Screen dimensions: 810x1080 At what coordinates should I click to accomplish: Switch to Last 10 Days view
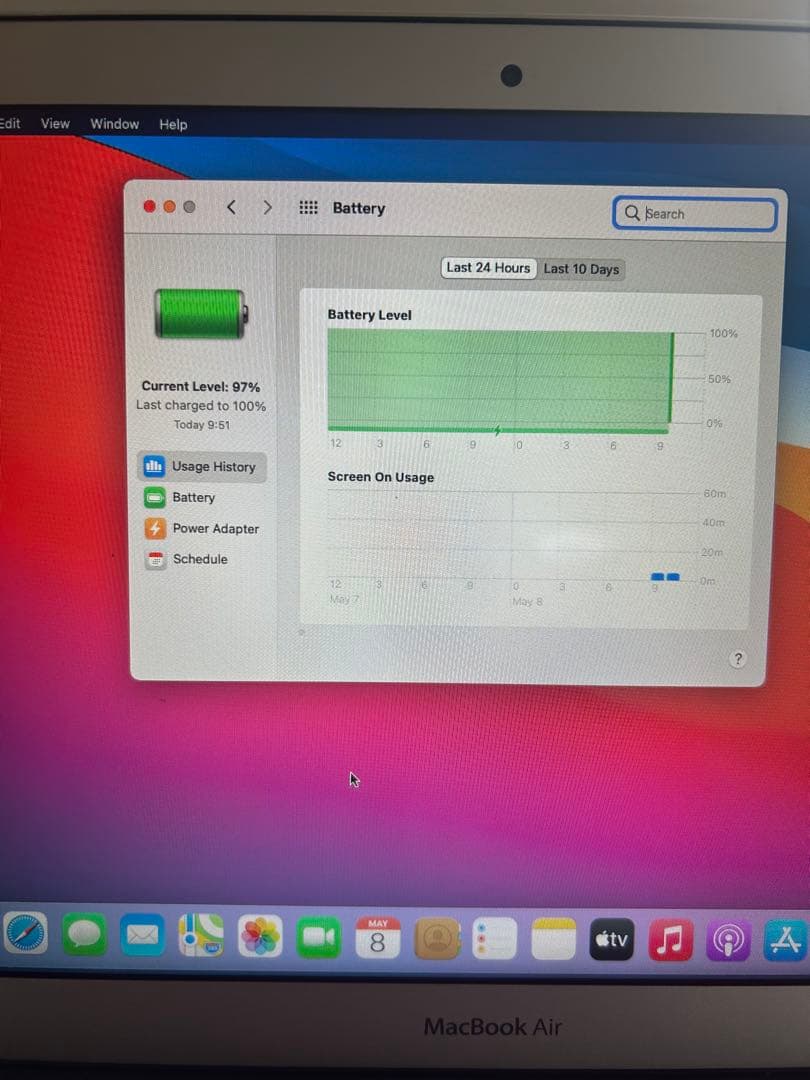point(581,269)
